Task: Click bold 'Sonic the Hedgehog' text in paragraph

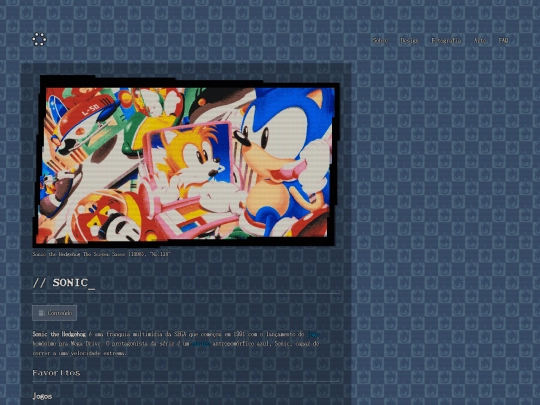Action: [x=59, y=334]
